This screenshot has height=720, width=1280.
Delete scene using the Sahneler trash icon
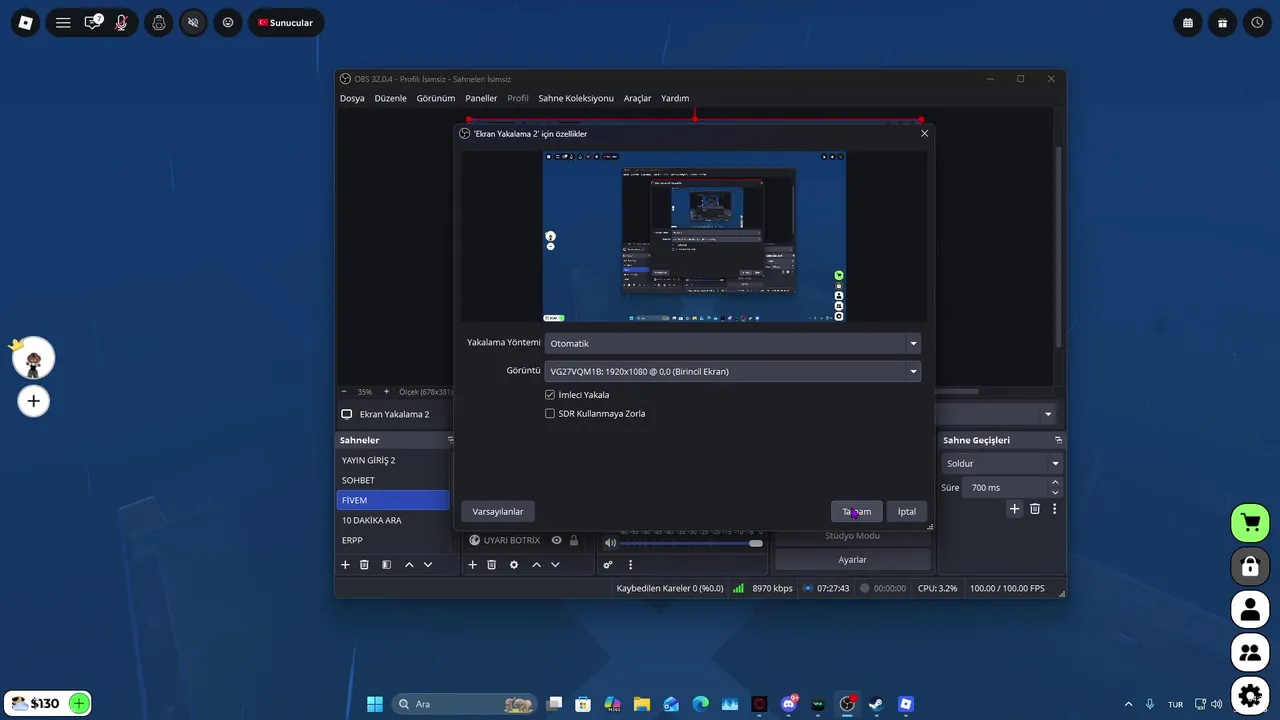coord(364,565)
